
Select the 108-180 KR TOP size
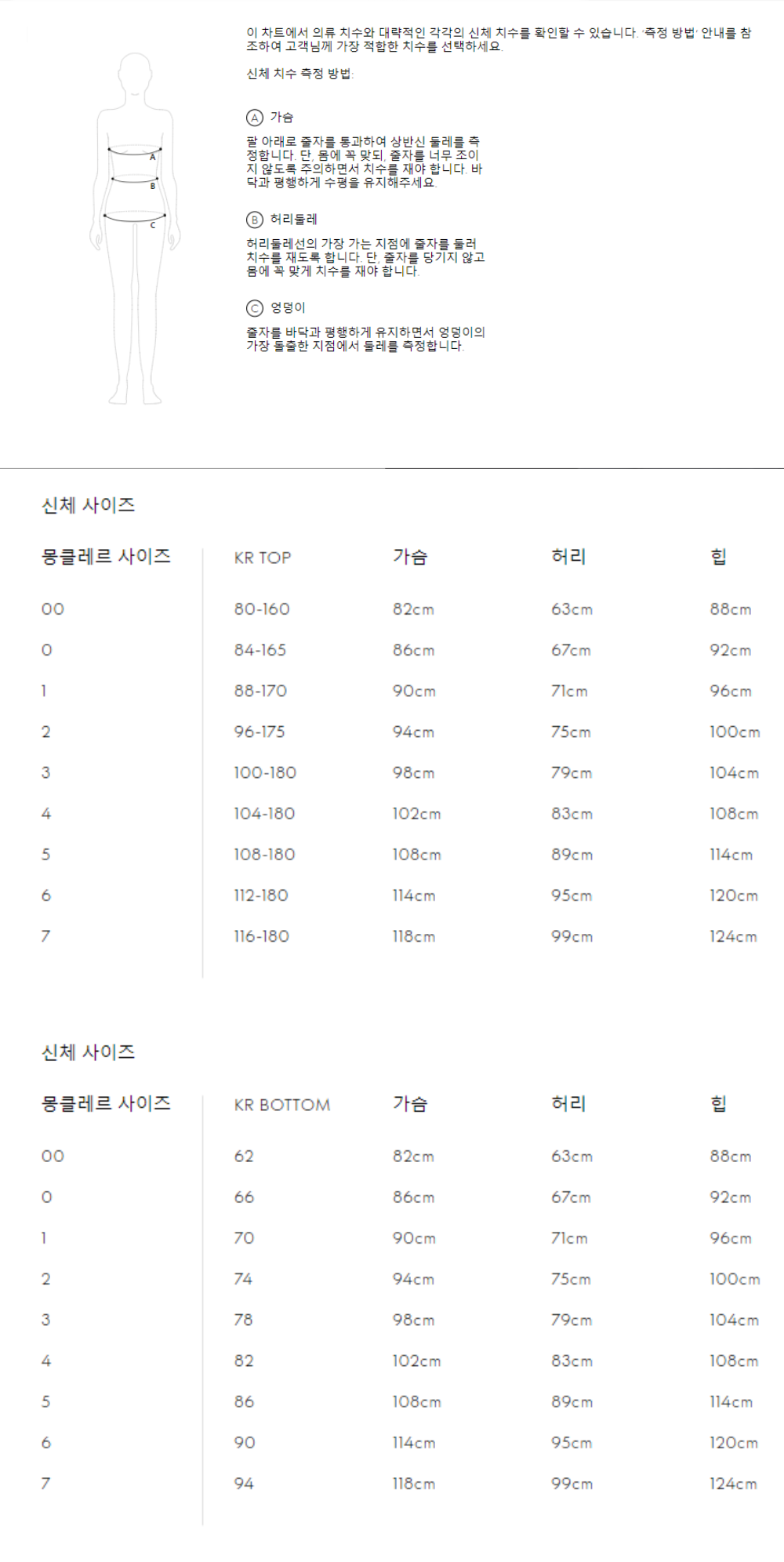[x=264, y=854]
